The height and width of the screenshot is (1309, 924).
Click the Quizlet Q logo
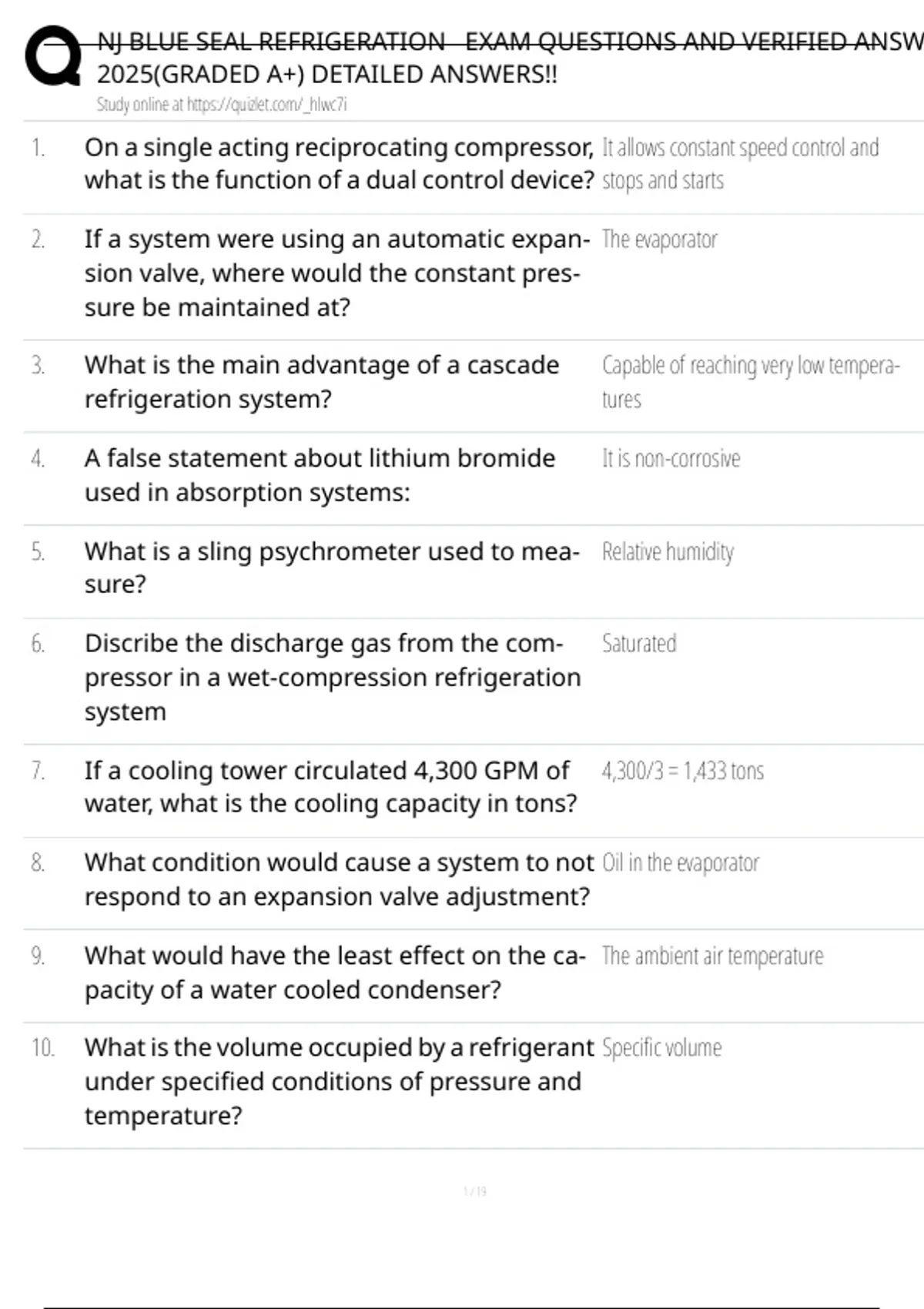[x=52, y=56]
